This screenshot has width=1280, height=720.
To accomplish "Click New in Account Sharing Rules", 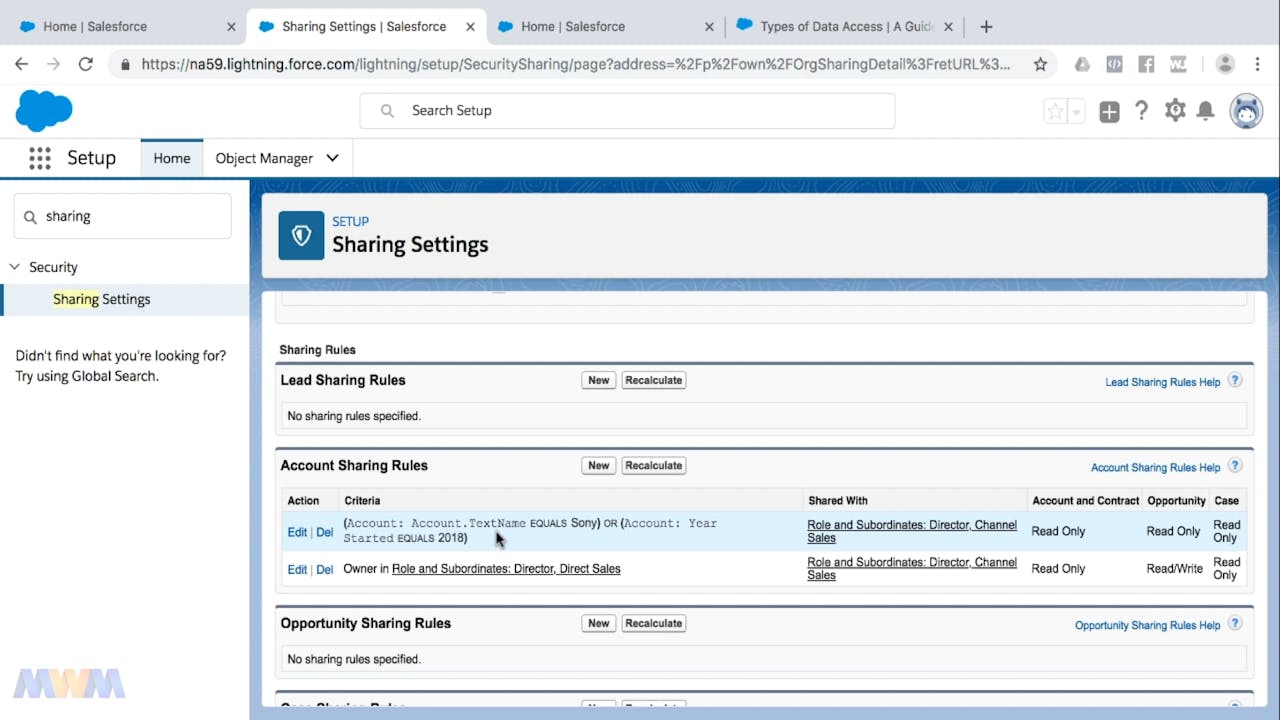I will [x=598, y=465].
